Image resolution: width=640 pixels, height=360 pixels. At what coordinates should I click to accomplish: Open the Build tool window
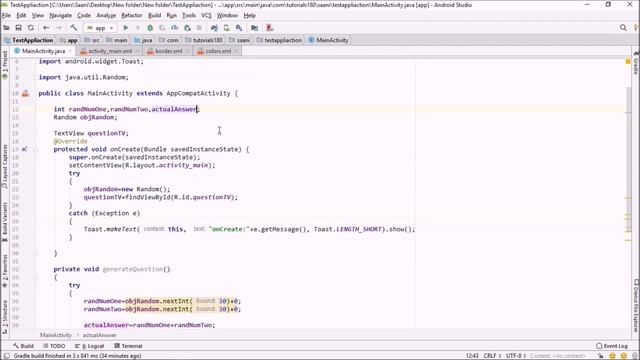pos(23,346)
